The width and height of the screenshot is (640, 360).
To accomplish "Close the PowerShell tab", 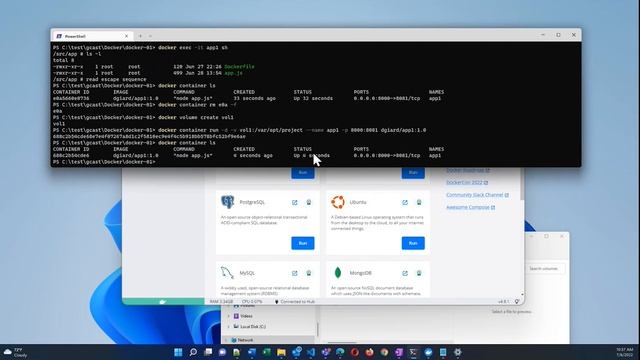I will coord(126,36).
